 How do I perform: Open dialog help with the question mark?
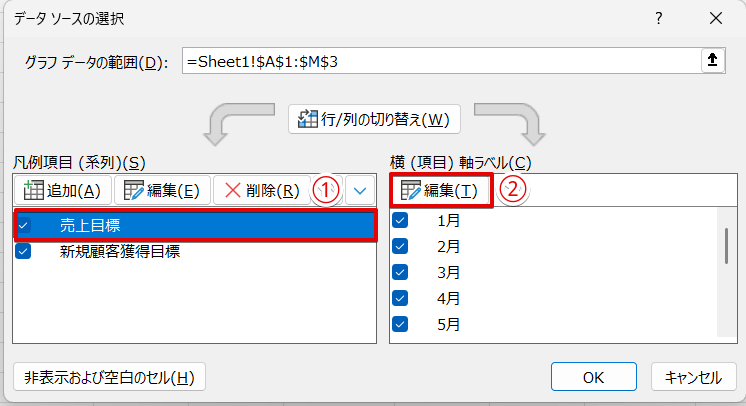click(x=659, y=19)
